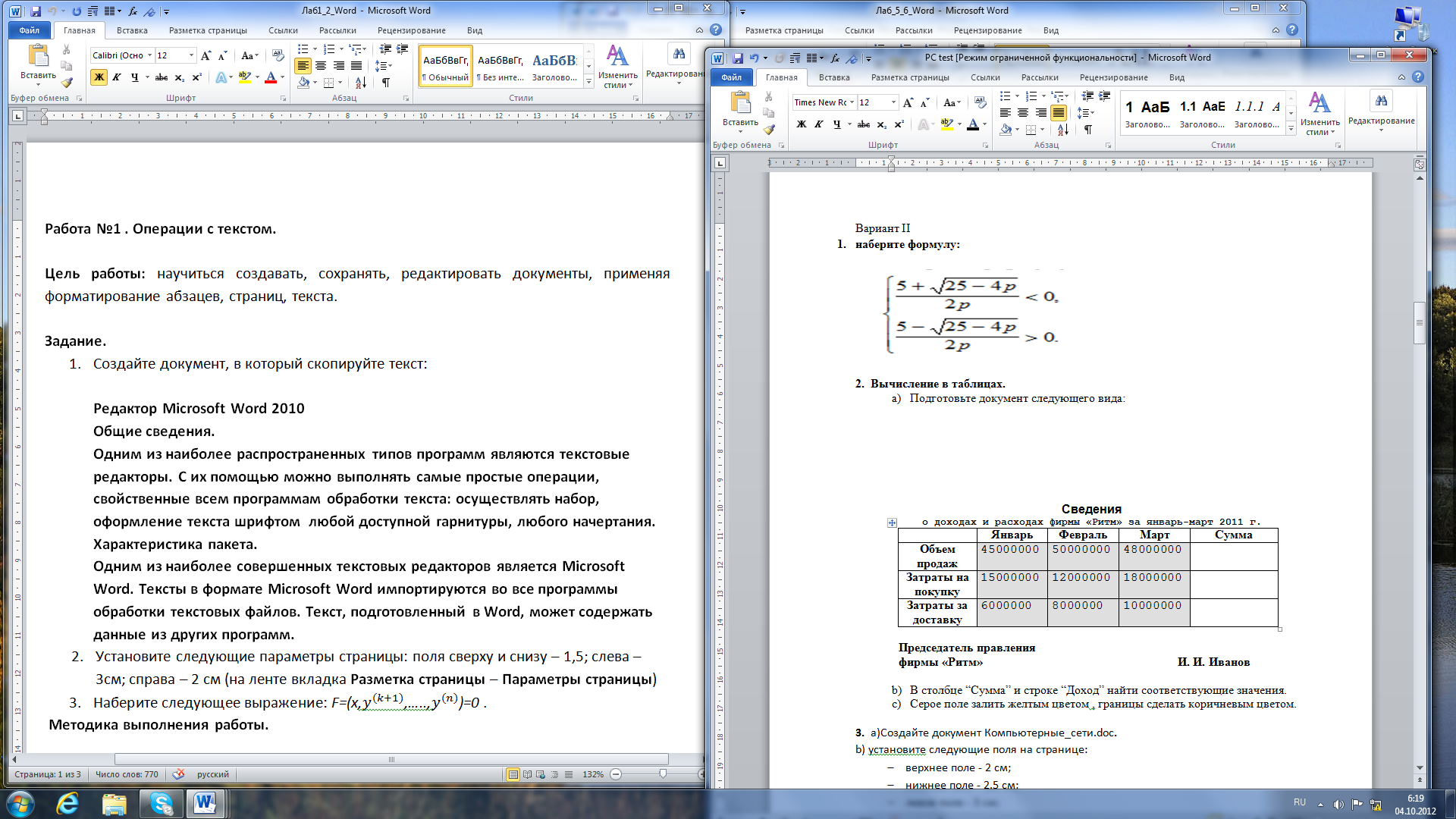The height and width of the screenshot is (819, 1456).
Task: Click Clear Formatting icon in Лаб1_2_Word window
Action: 278,55
